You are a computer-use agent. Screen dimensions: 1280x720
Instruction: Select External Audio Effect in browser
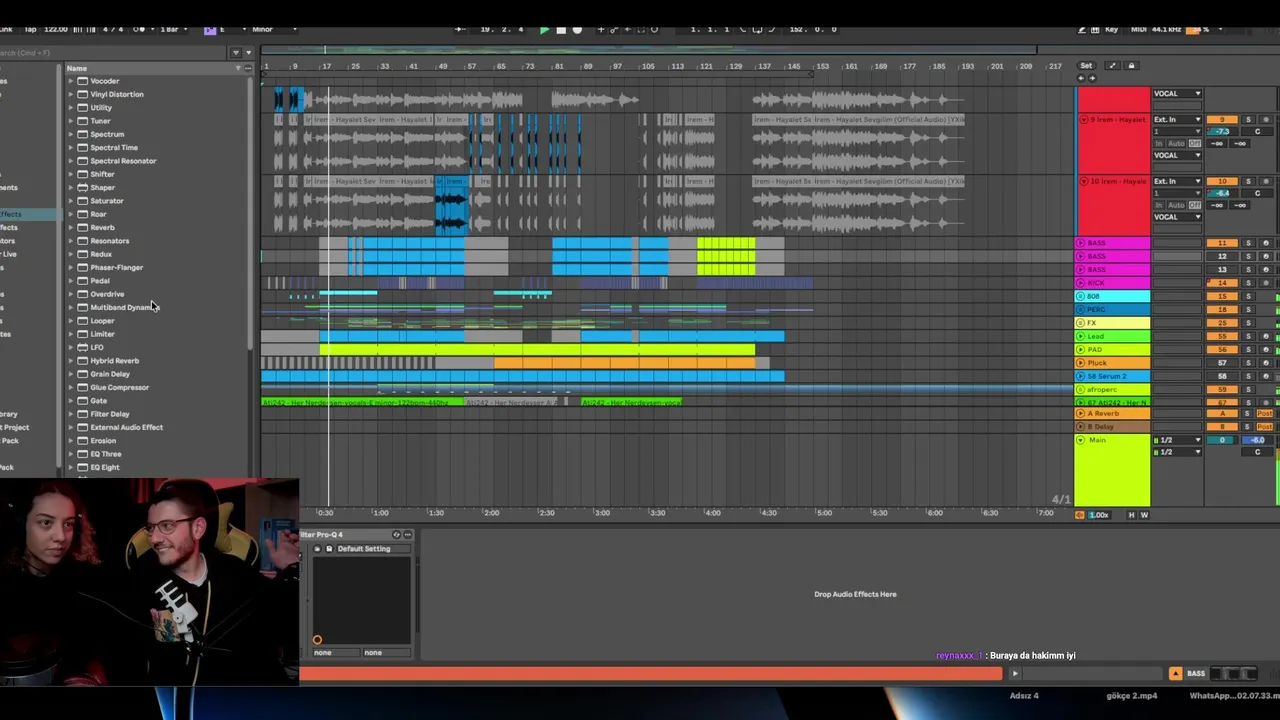click(126, 427)
